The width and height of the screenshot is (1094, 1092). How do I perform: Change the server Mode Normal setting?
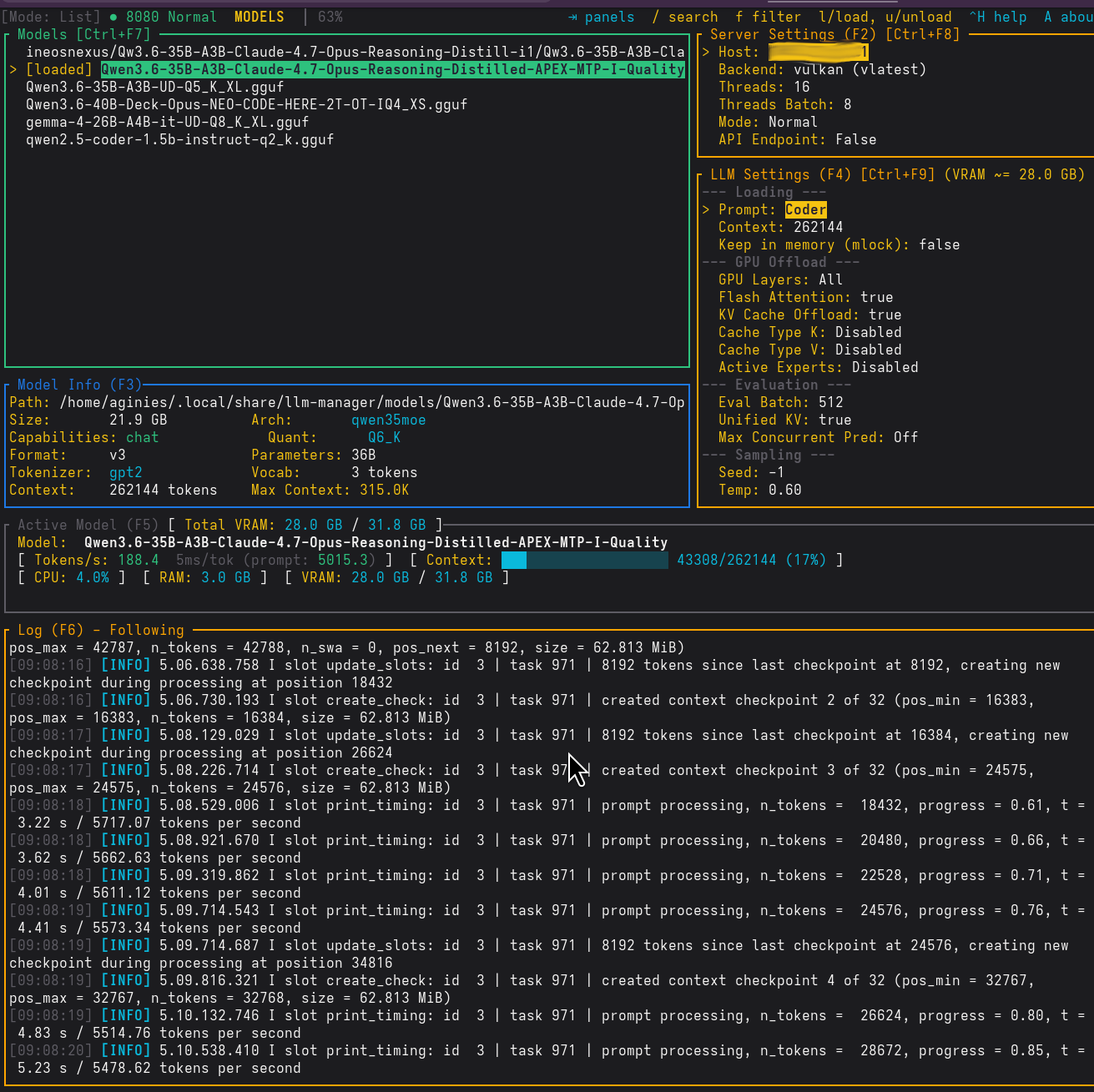point(769,122)
